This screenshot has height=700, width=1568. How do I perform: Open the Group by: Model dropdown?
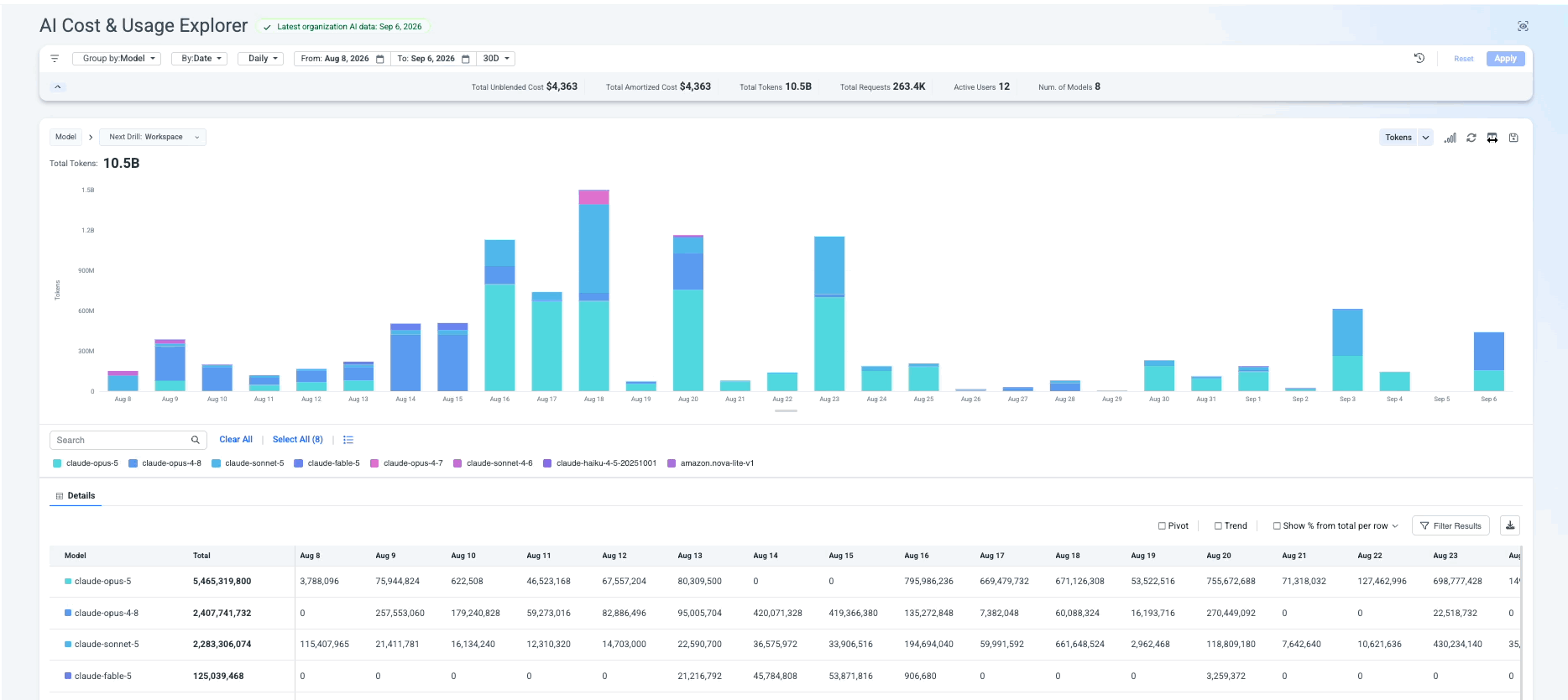click(117, 59)
